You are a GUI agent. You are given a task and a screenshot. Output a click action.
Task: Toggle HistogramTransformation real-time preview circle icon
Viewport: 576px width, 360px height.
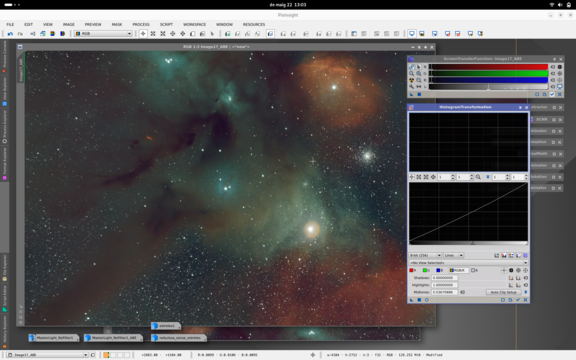point(426,300)
